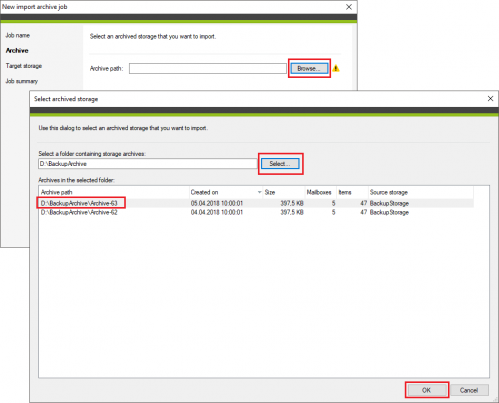Close the Select archived storage dialog
Viewport: 499px width, 403px height.
pos(490,99)
